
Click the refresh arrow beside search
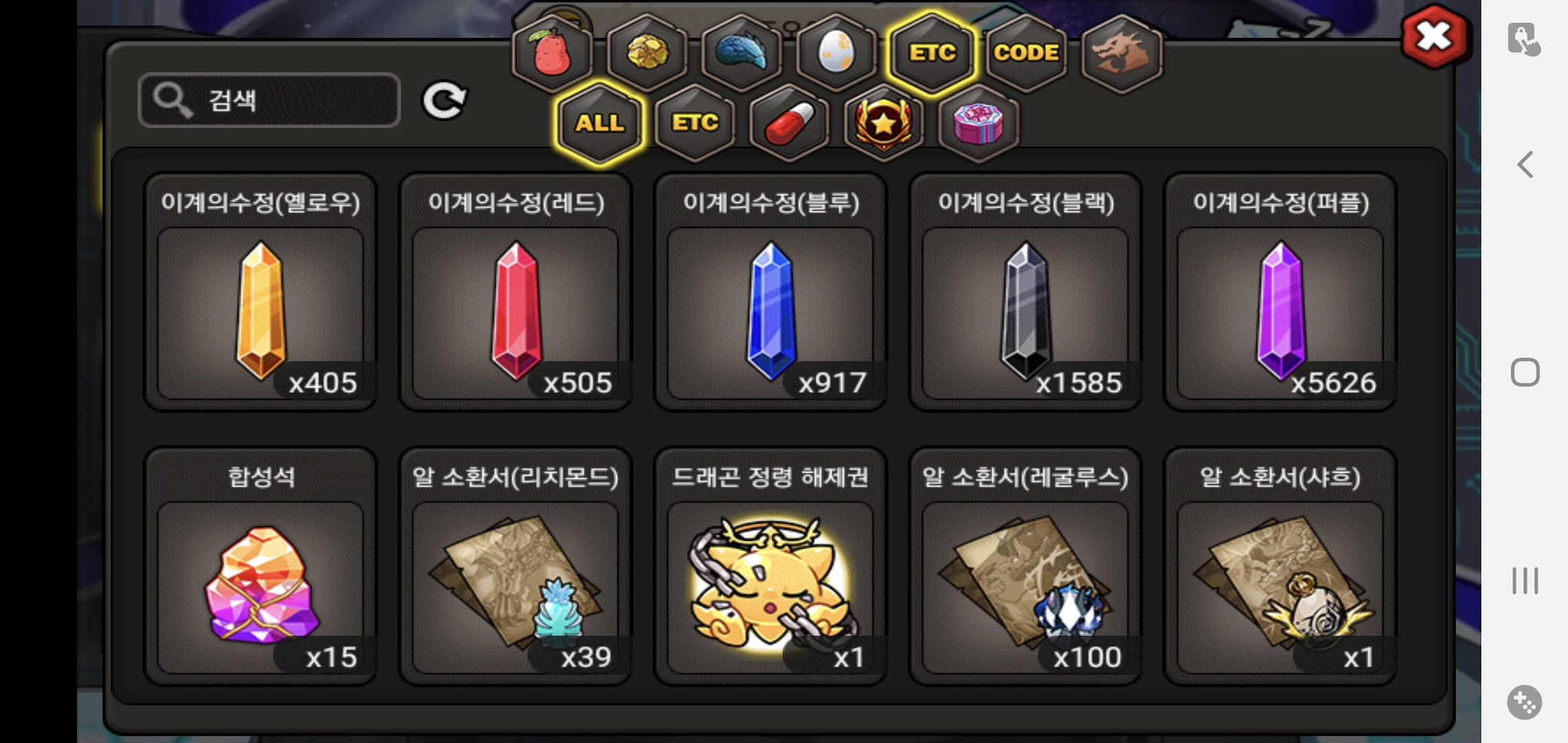point(444,100)
